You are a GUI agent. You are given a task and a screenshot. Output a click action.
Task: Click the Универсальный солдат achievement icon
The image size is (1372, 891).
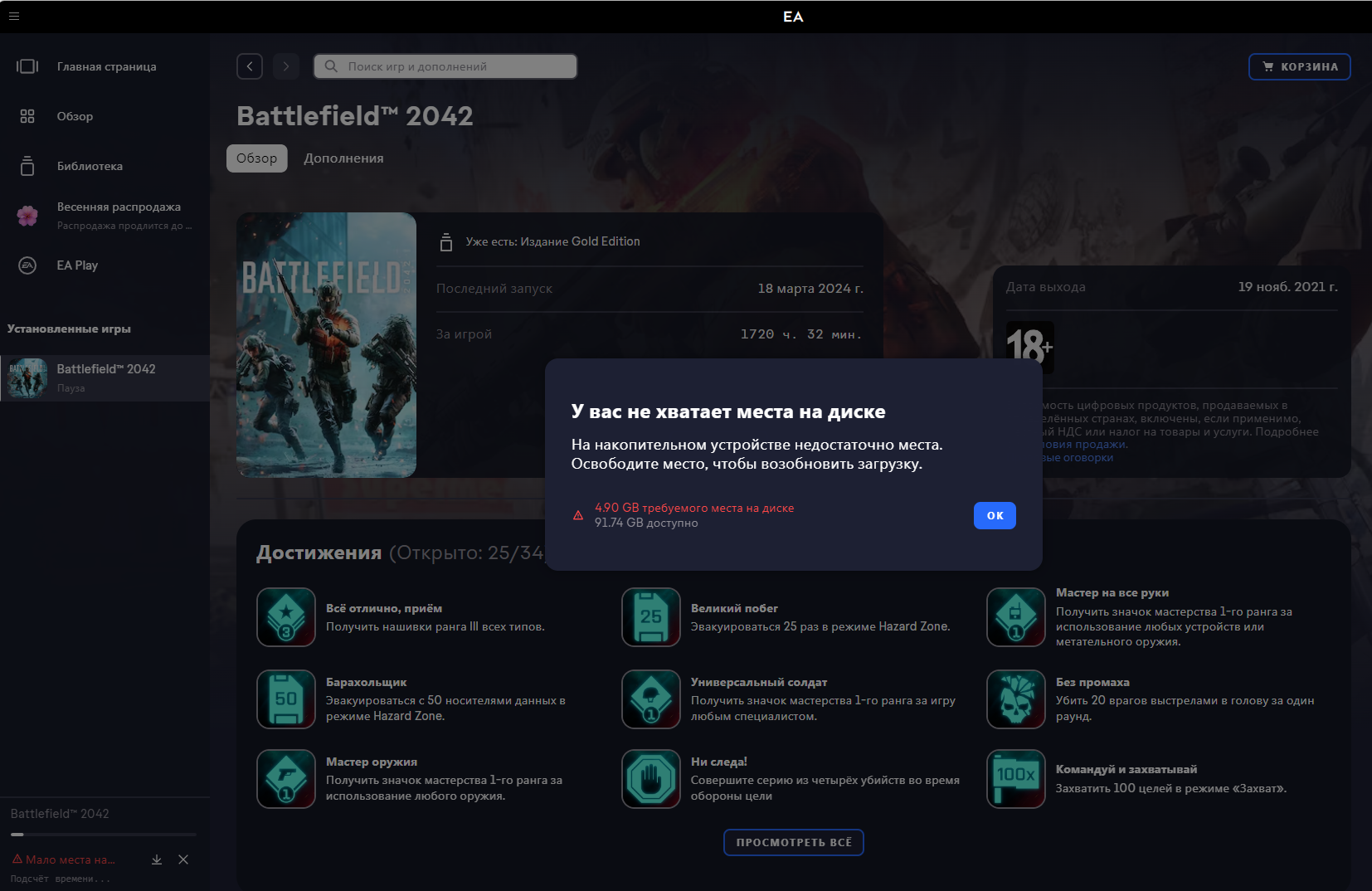651,699
